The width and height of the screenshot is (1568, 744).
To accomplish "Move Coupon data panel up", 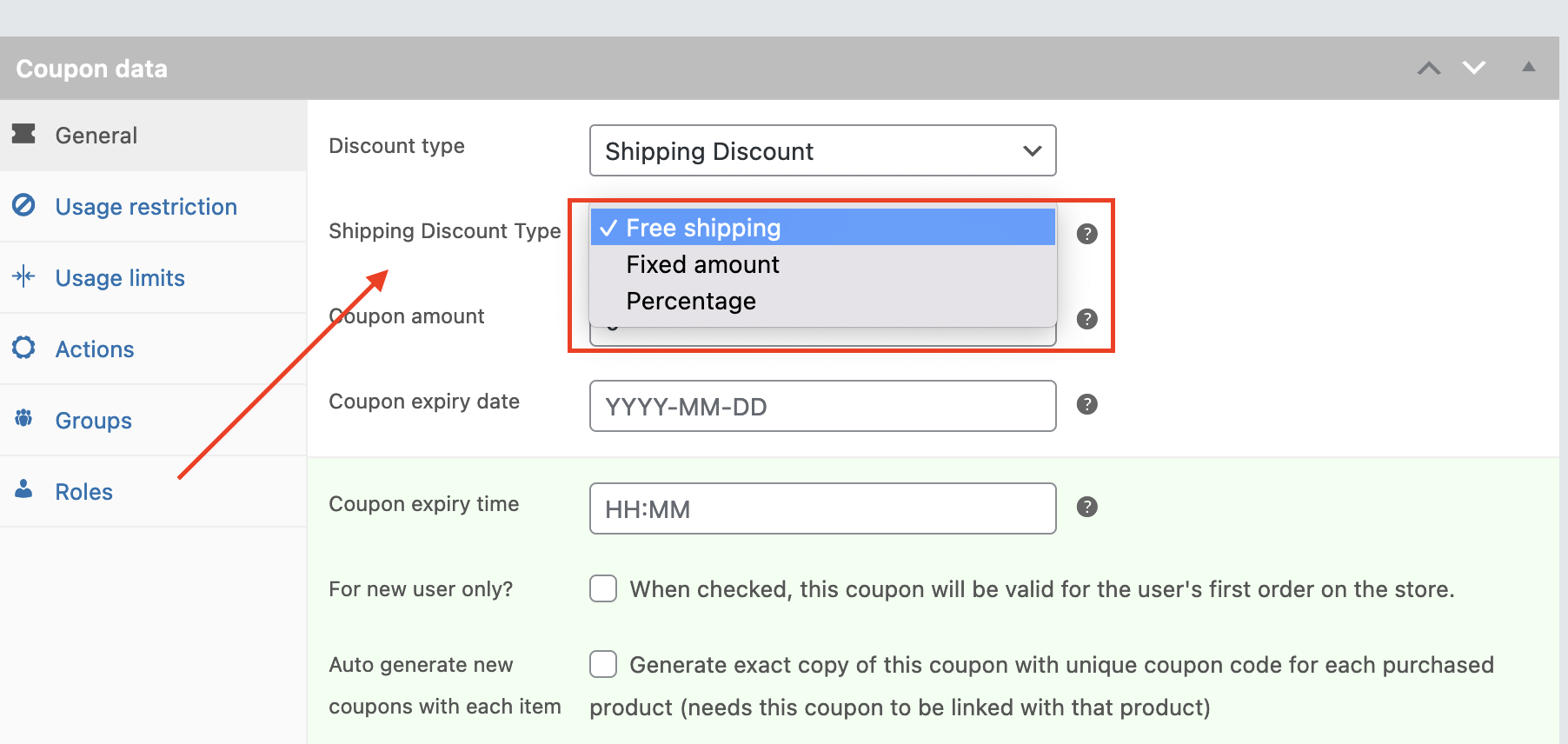I will [x=1429, y=68].
